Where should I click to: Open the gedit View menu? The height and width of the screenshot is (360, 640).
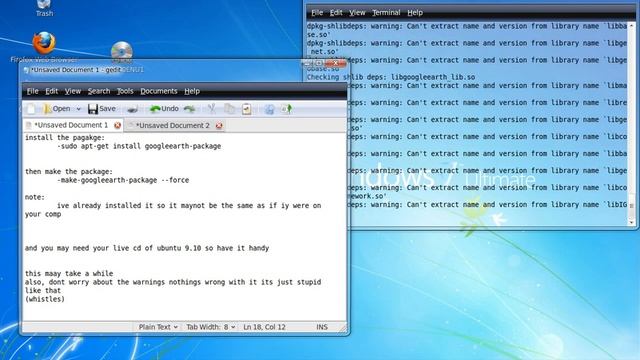73,91
